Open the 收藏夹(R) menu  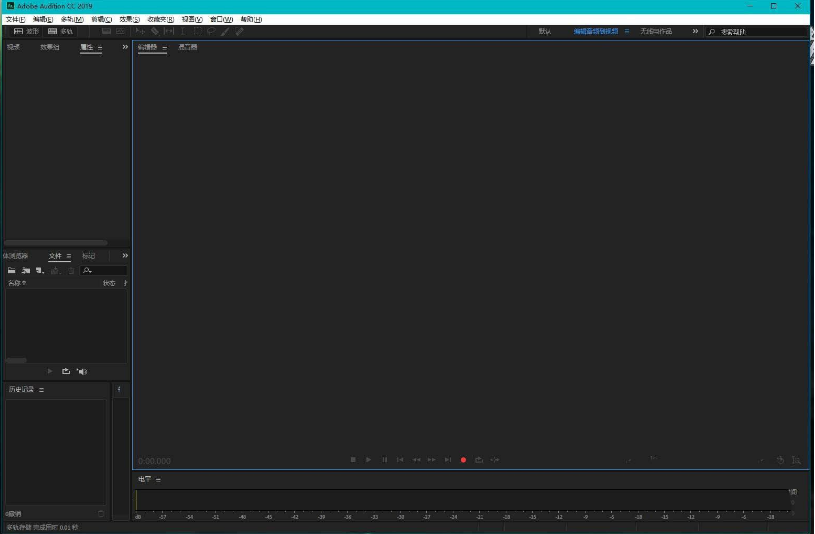pos(161,19)
